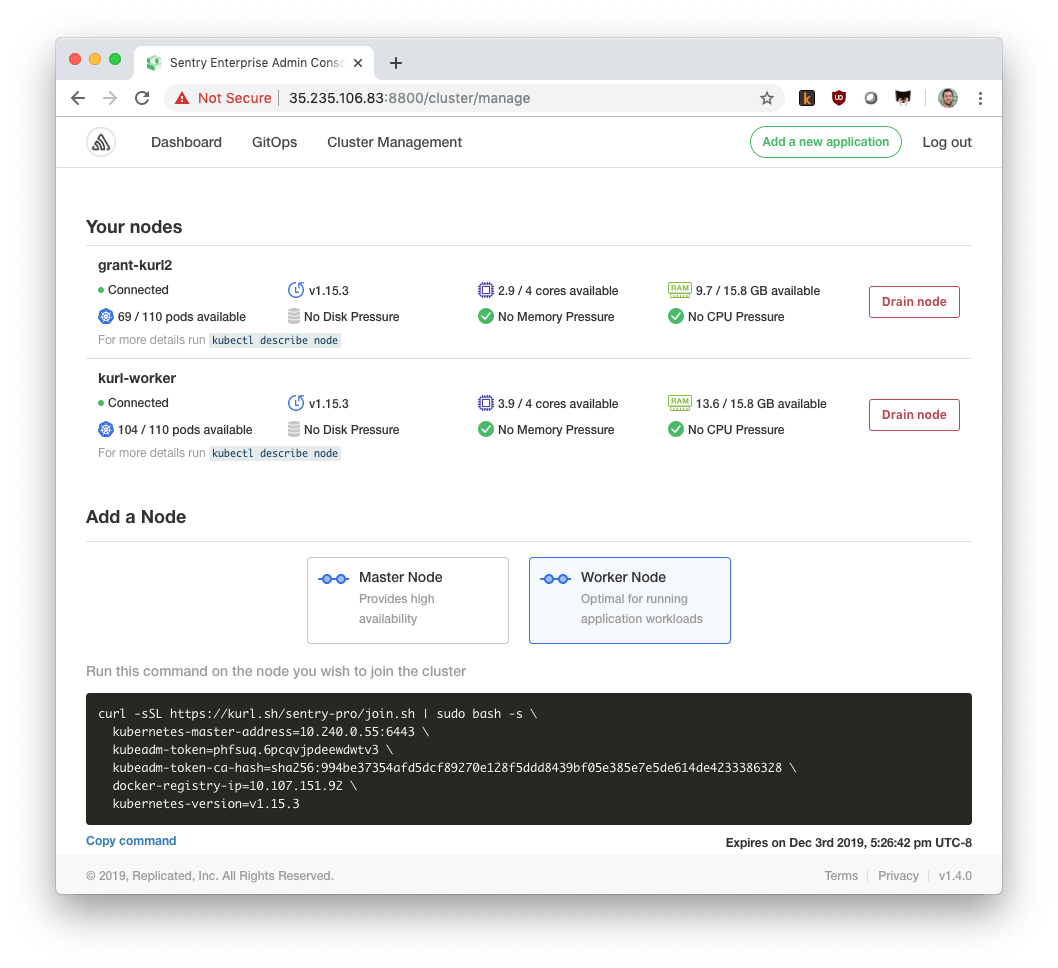Click the memory pressure checkmark for grant-kurl2
The image size is (1058, 968).
point(486,316)
